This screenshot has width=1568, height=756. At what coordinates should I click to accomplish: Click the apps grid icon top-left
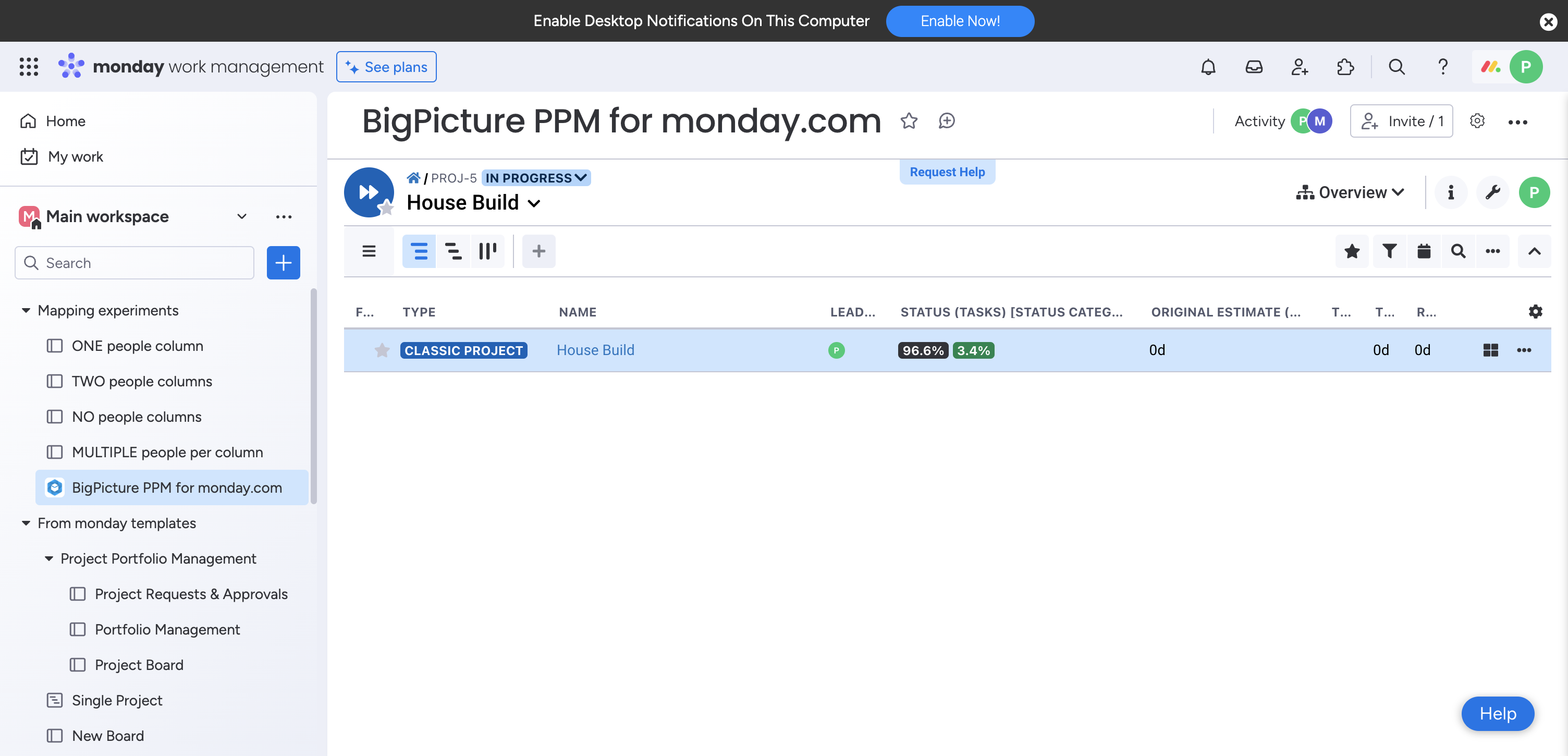(x=28, y=66)
